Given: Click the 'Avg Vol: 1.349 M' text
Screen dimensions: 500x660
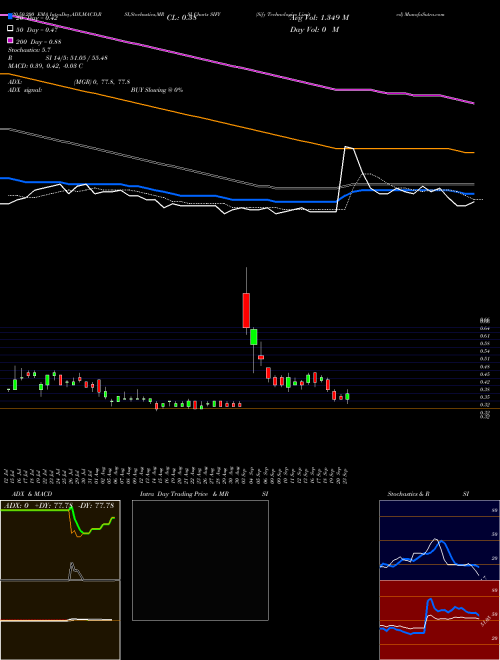Looking at the screenshot, I should point(319,18).
